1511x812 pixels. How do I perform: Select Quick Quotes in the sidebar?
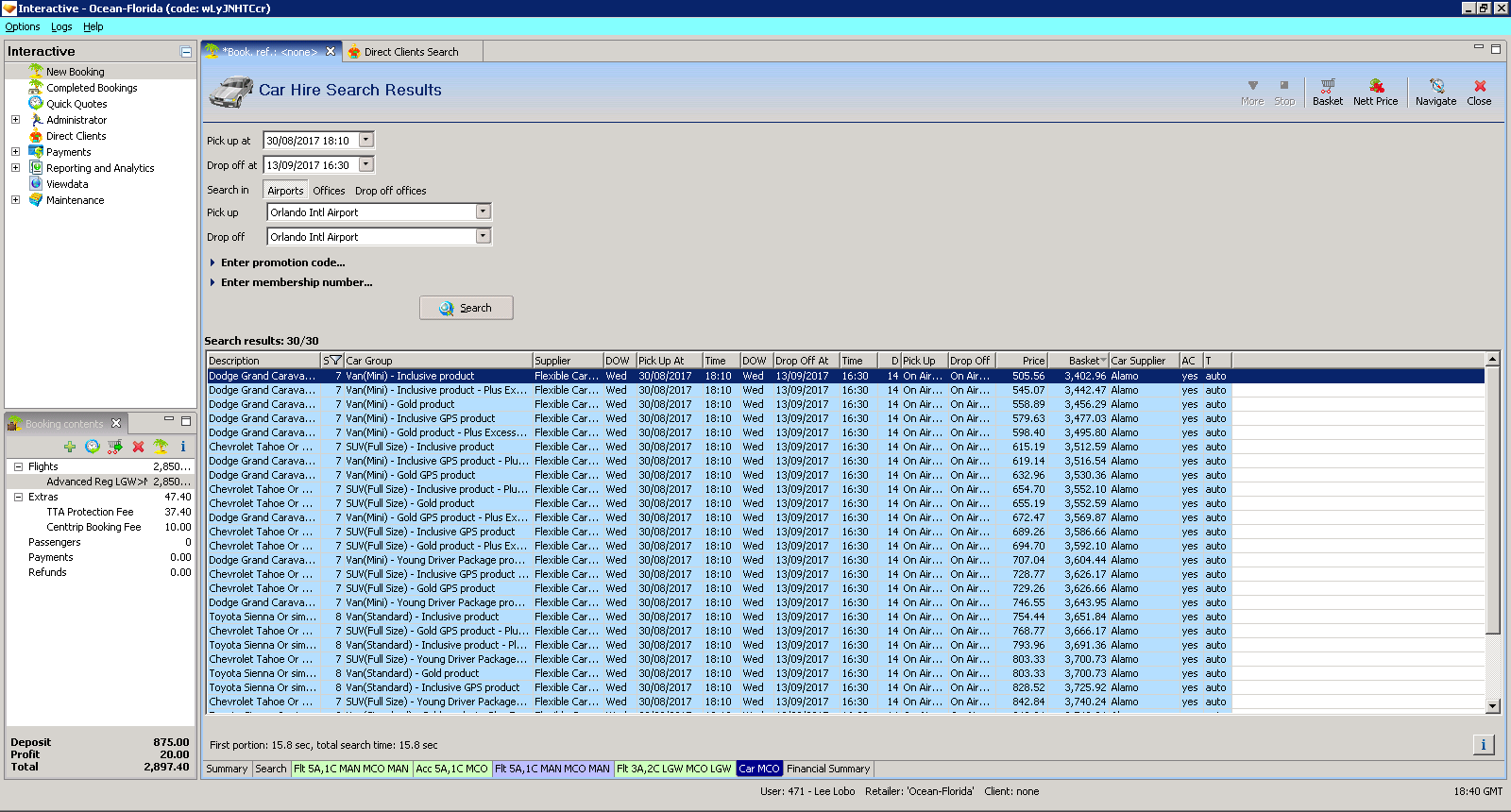76,104
